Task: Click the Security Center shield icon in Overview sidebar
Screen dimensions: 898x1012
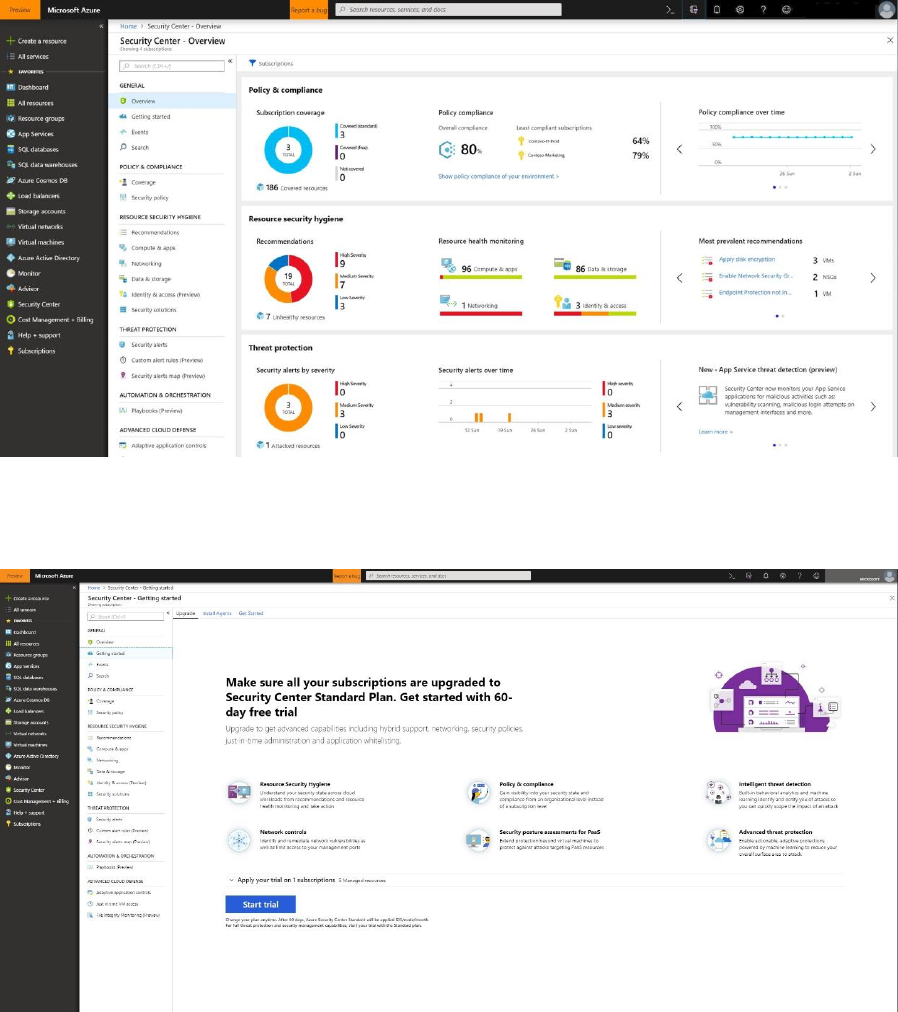Action: pyautogui.click(x=10, y=304)
